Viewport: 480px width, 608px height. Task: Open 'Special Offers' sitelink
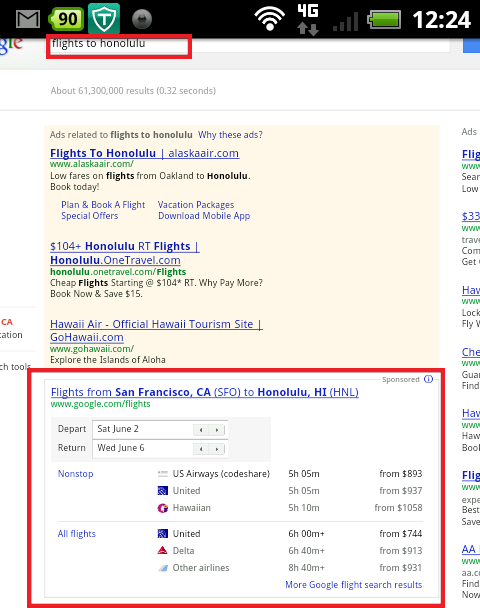[x=90, y=216]
